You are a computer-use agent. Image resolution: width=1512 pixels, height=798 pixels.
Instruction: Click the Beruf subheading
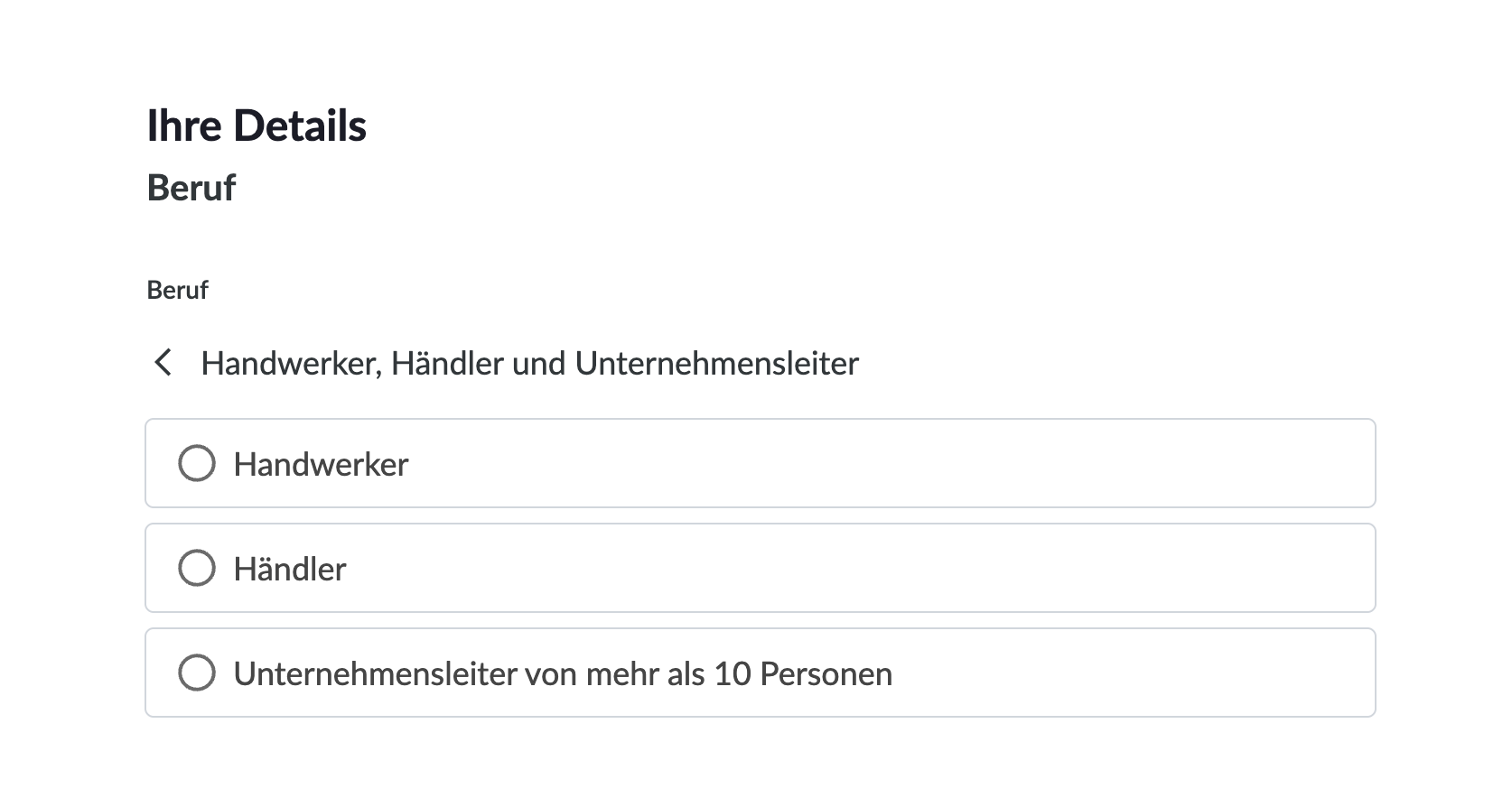[x=191, y=188]
